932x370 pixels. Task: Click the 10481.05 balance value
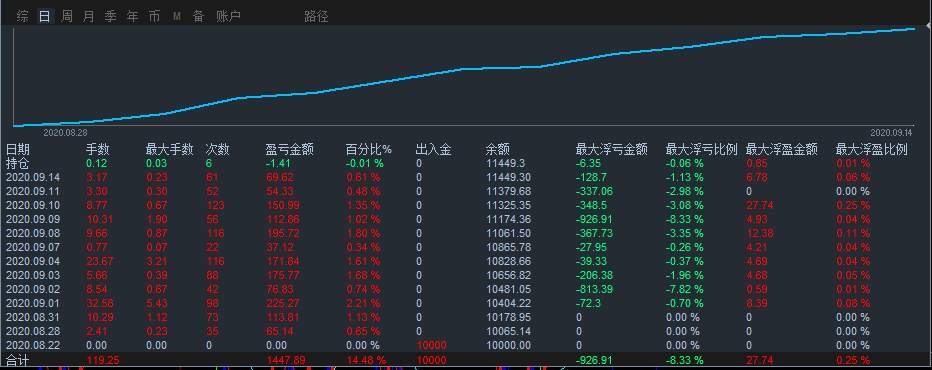click(x=508, y=289)
